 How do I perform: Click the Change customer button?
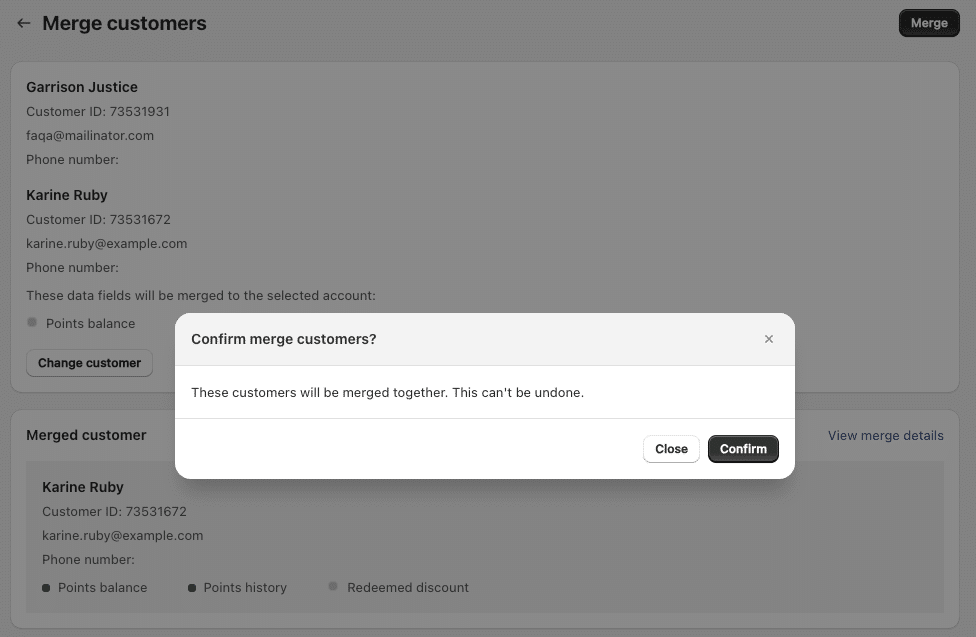(89, 363)
